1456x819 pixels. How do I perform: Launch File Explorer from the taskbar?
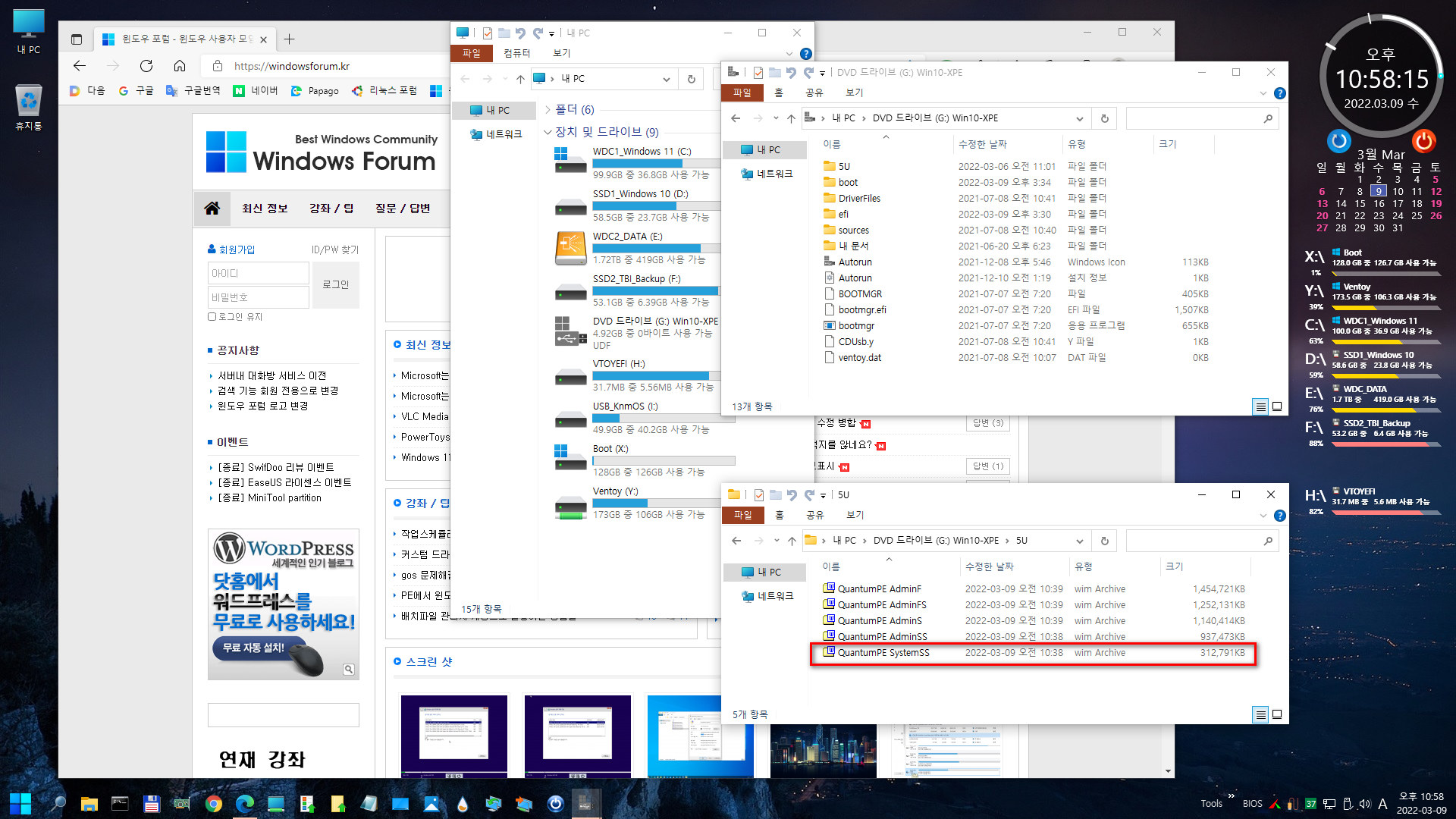pyautogui.click(x=89, y=803)
